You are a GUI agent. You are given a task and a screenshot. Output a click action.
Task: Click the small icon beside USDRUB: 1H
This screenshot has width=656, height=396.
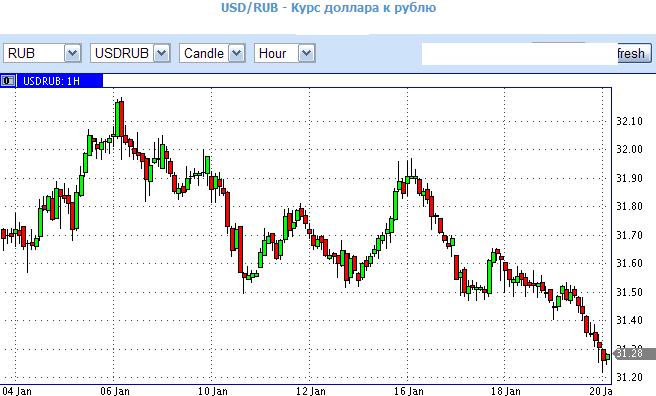pyautogui.click(x=8, y=81)
